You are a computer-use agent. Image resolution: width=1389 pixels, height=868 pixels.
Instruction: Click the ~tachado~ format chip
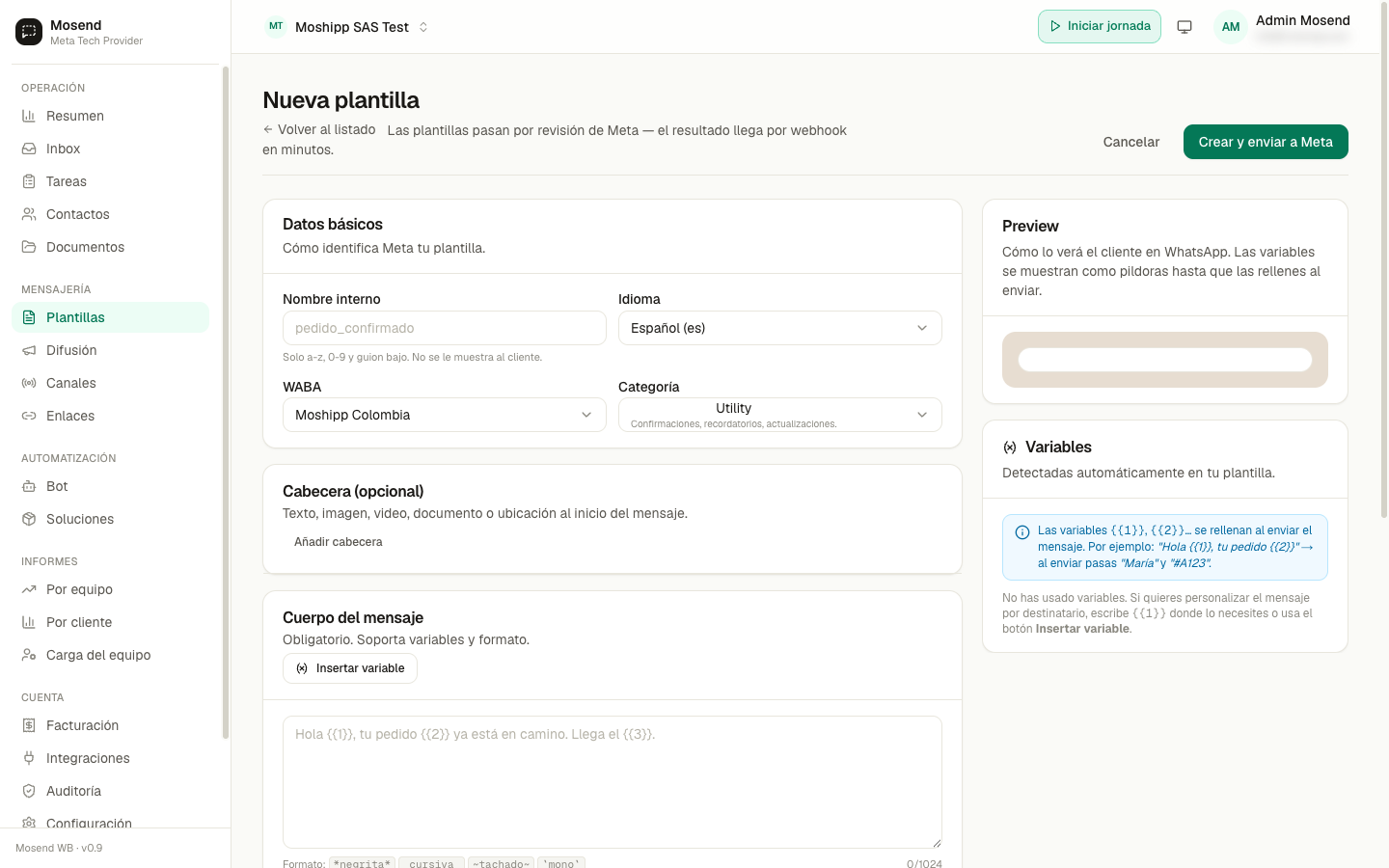tap(503, 863)
